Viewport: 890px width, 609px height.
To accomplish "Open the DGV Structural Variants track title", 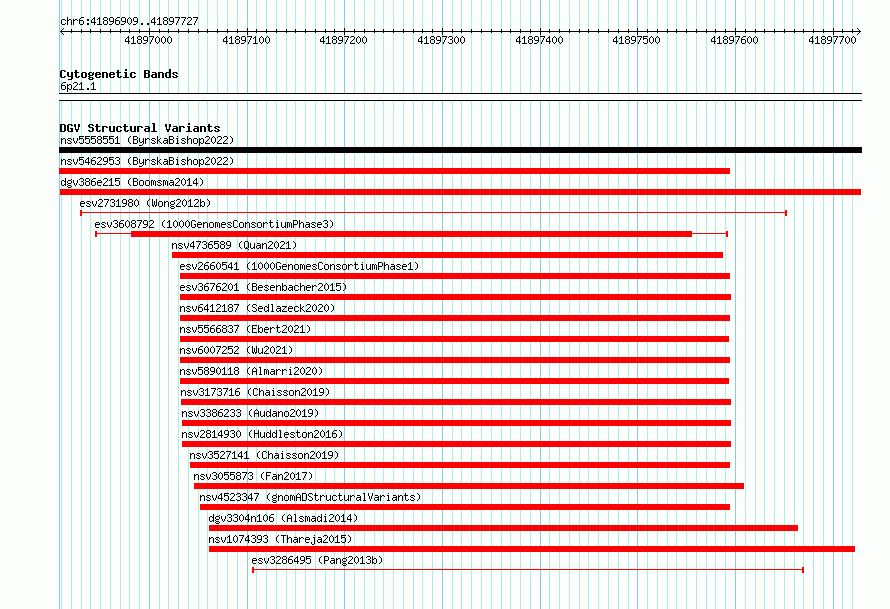I will 140,128.
